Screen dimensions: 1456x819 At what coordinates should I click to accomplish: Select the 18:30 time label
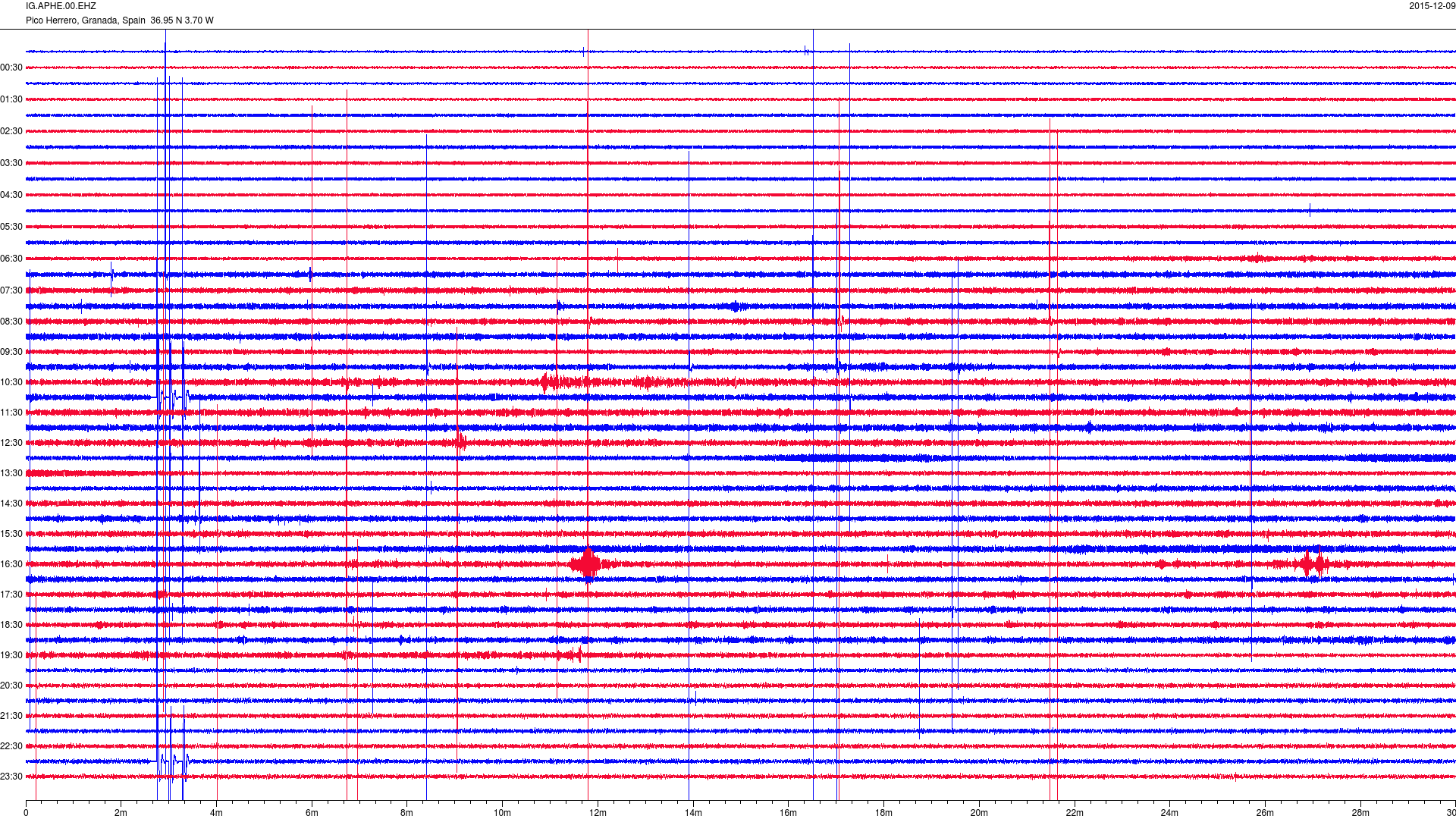[x=11, y=625]
